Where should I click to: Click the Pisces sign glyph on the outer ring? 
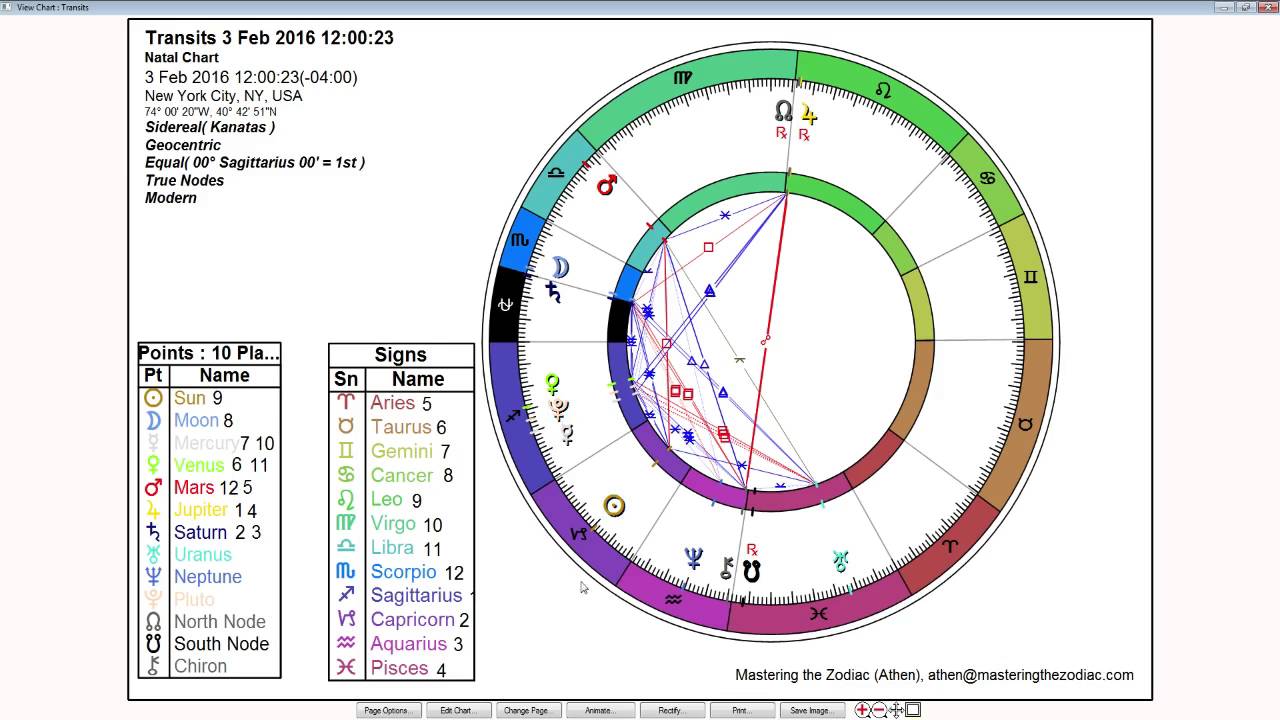819,612
